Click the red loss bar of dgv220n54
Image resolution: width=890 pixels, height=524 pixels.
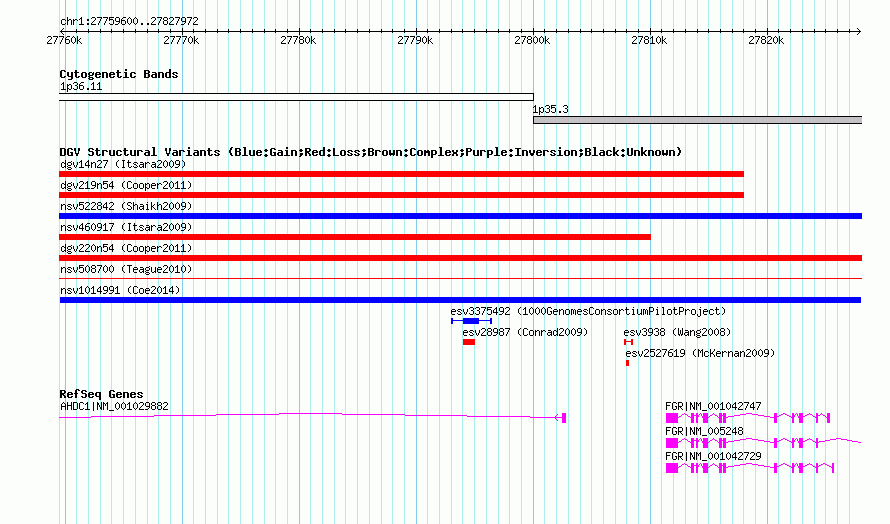point(460,258)
